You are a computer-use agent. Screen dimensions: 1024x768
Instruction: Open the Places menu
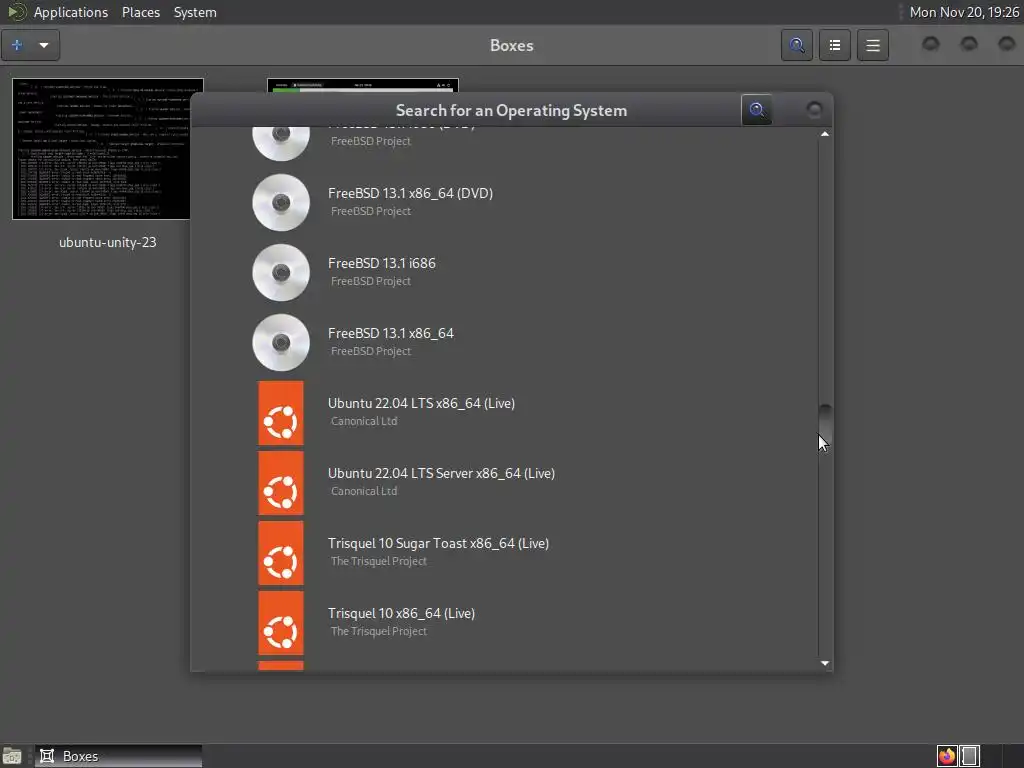coord(141,12)
